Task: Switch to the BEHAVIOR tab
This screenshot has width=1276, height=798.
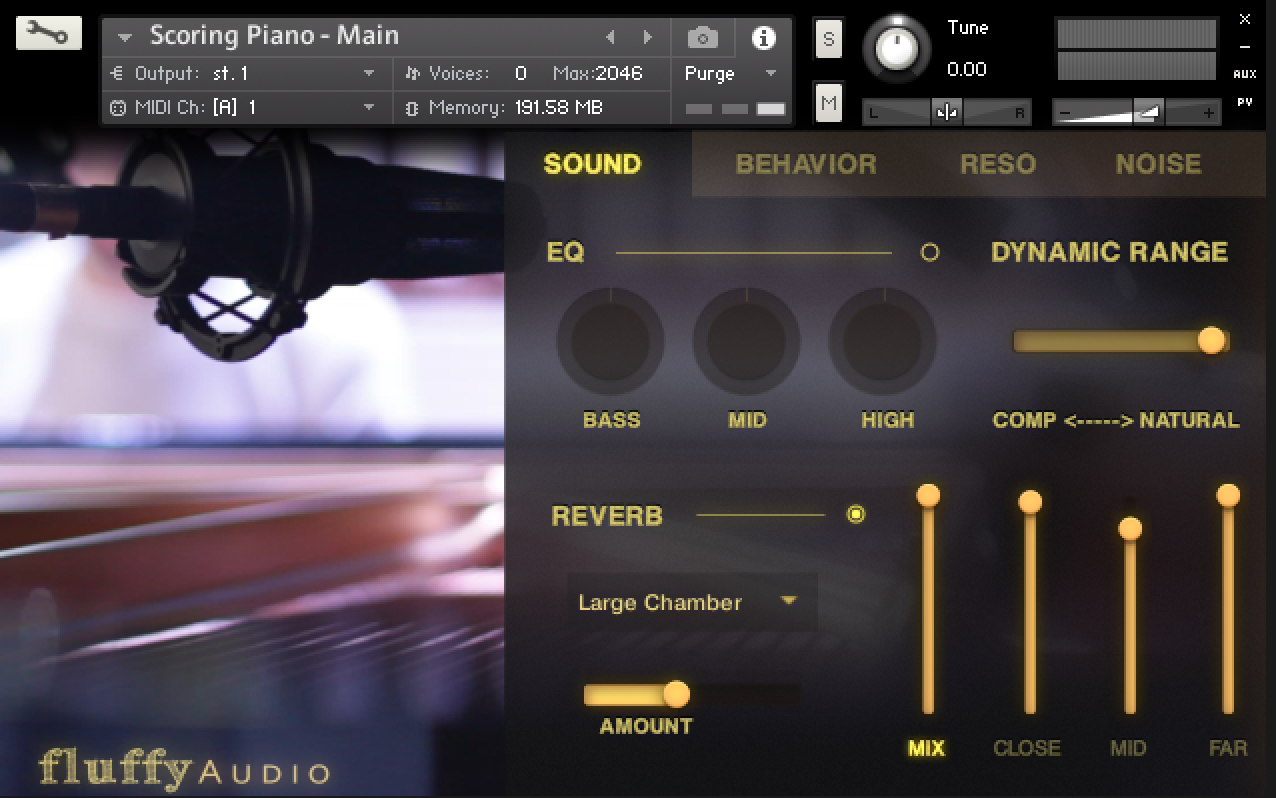Action: 806,164
